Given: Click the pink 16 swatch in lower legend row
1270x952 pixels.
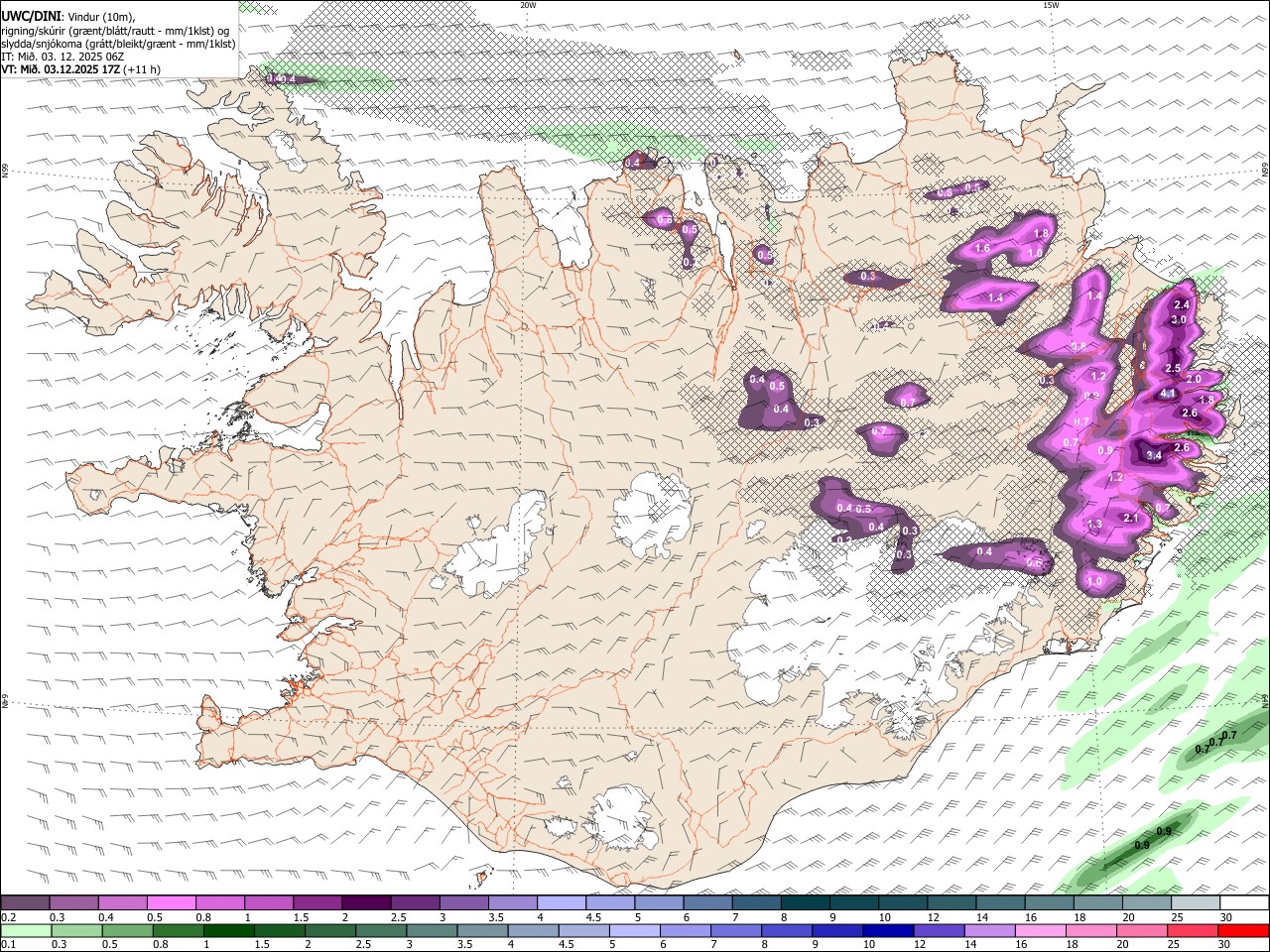Looking at the screenshot, I should tap(1041, 930).
